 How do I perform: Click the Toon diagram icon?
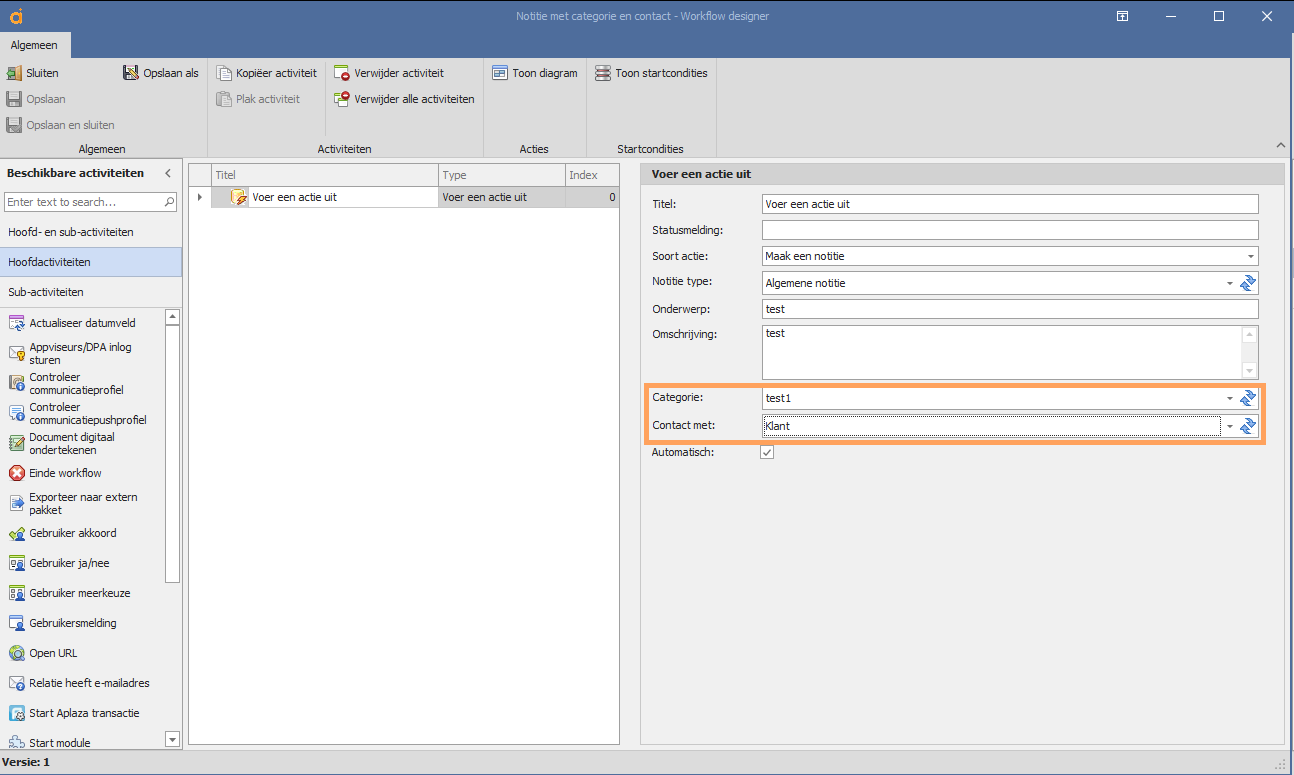click(x=500, y=73)
